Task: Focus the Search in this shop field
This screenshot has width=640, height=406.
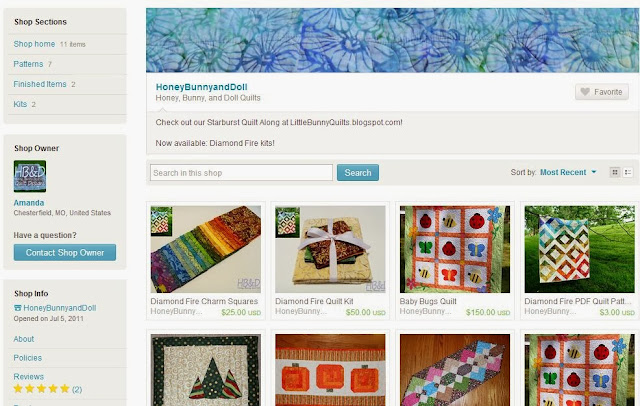Action: (241, 173)
